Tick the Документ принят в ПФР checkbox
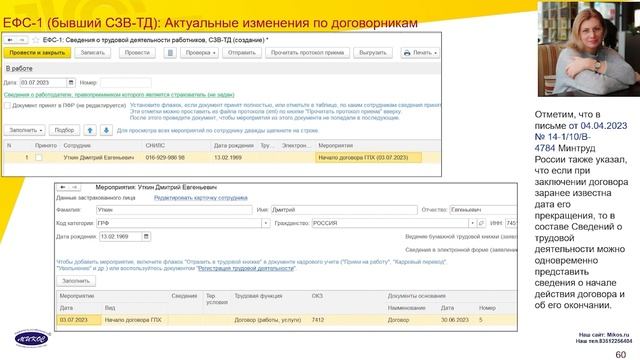 (x=7, y=105)
